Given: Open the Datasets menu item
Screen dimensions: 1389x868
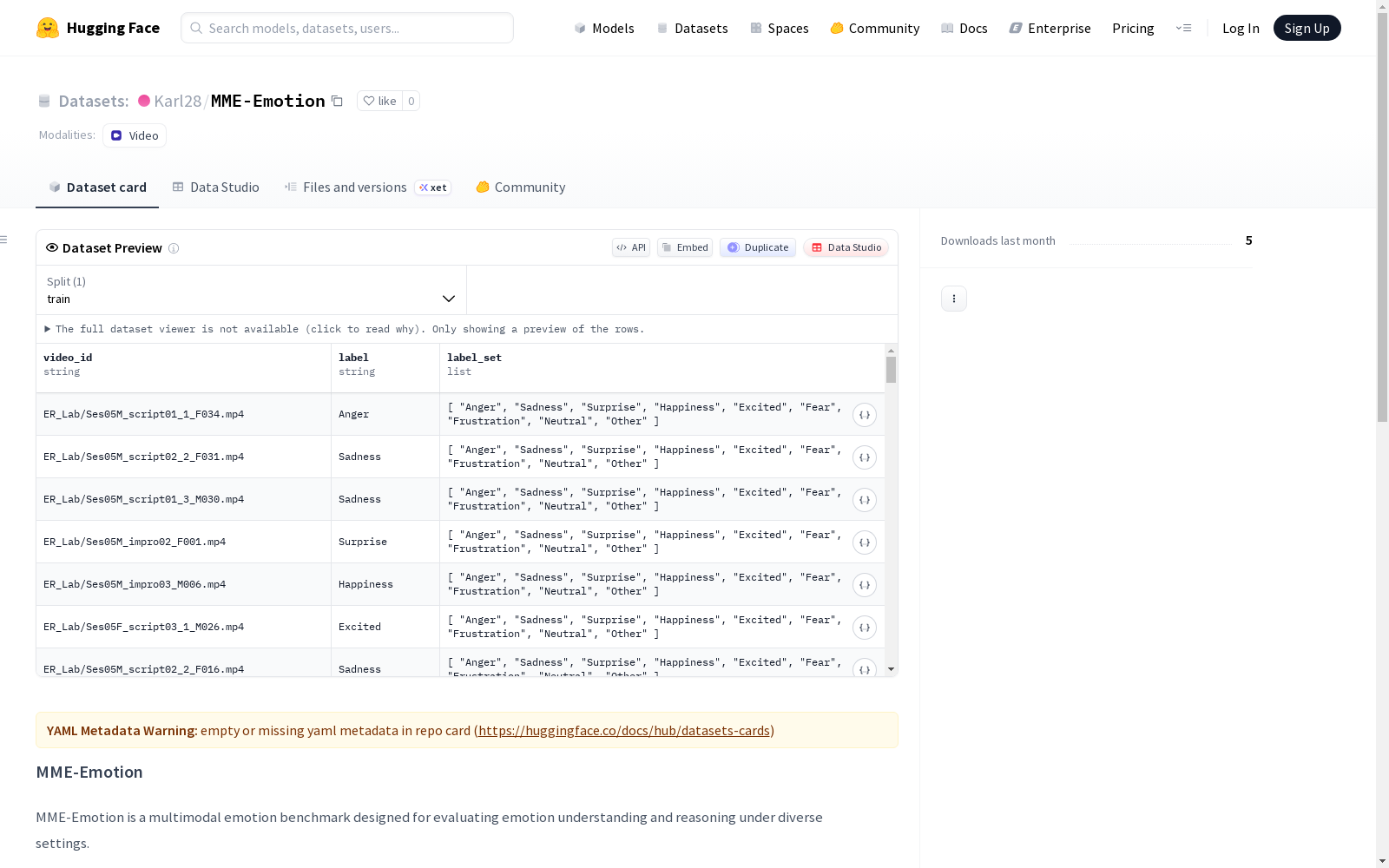Looking at the screenshot, I should click(692, 28).
